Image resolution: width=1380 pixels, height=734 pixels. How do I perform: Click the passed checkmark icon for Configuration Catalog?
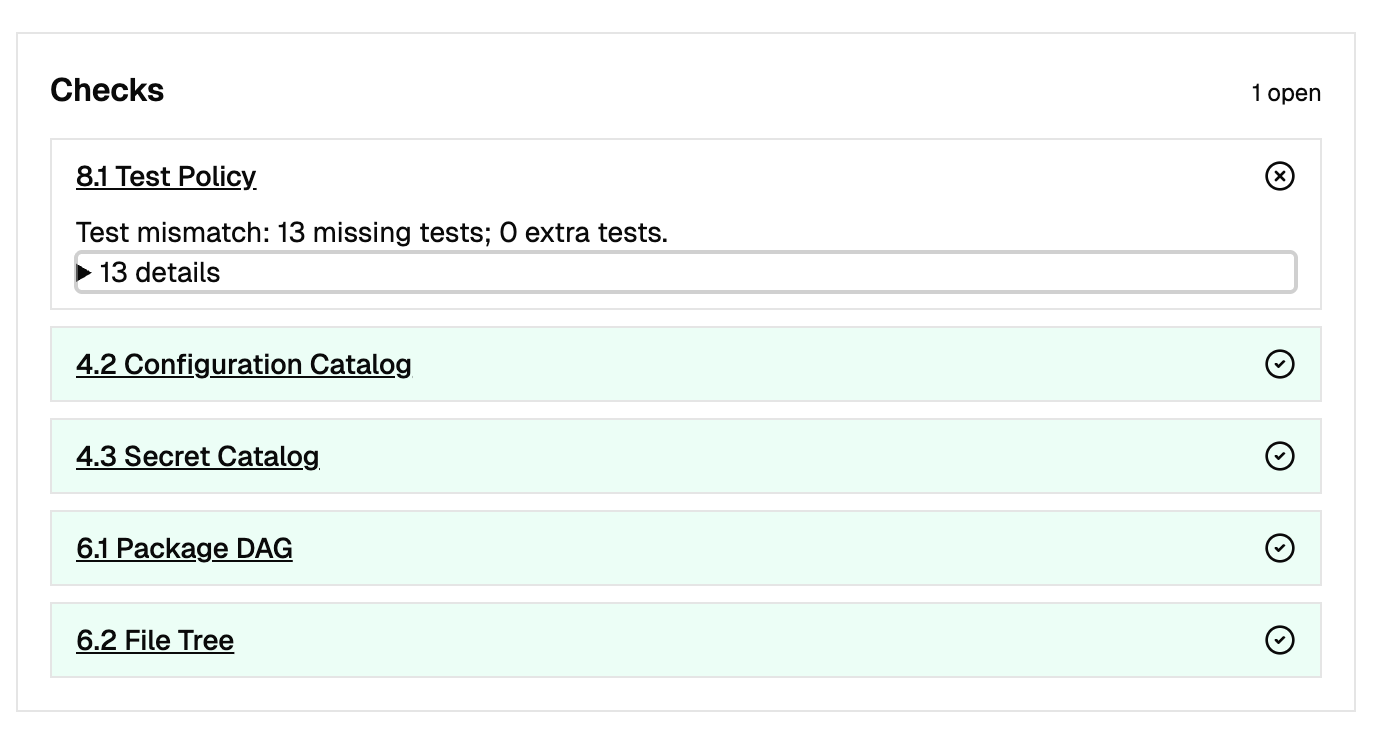(x=1279, y=364)
